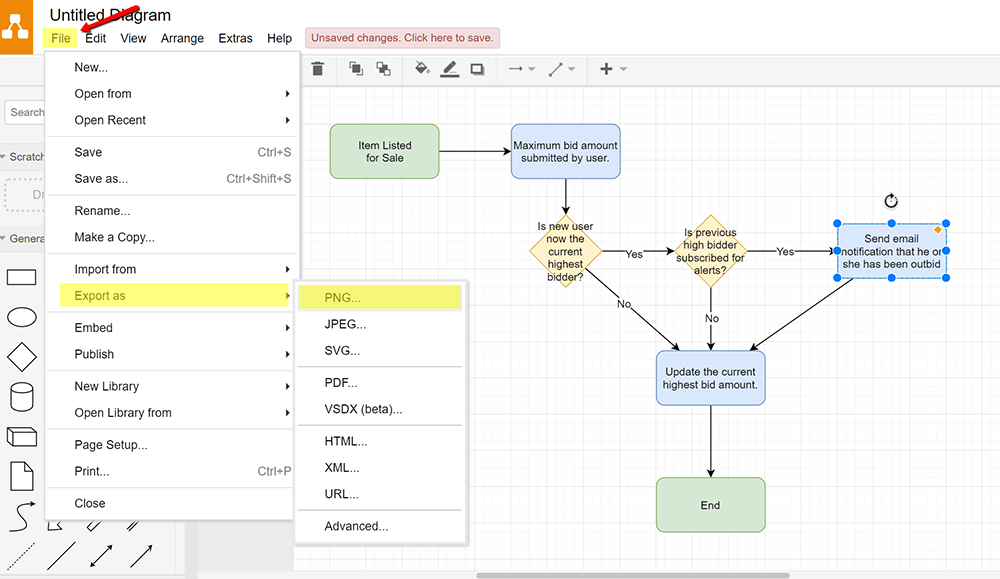Click the draw.io orange logo
The height and width of the screenshot is (579, 1000).
click(17, 27)
